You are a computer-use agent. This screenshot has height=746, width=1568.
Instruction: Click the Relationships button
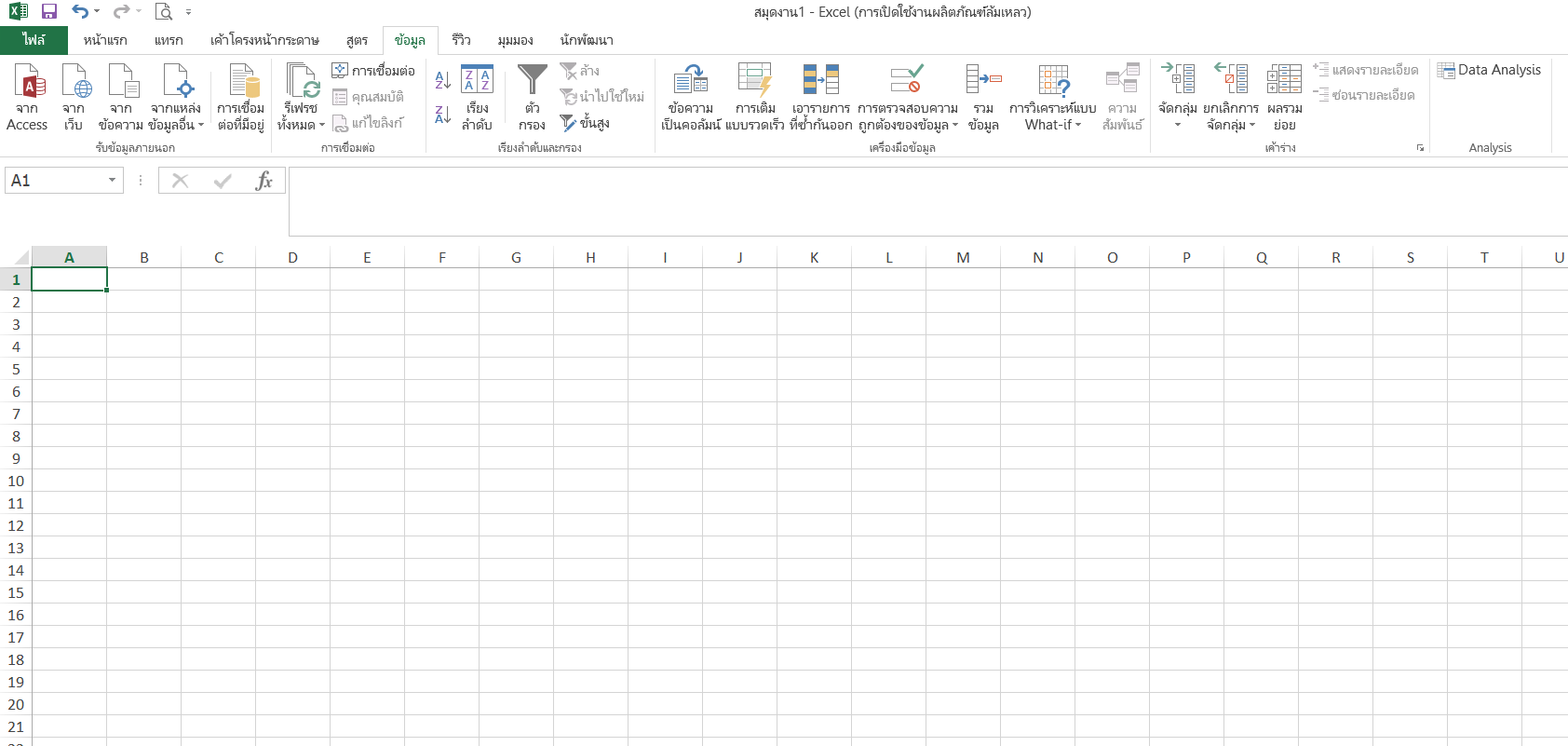[1122, 98]
